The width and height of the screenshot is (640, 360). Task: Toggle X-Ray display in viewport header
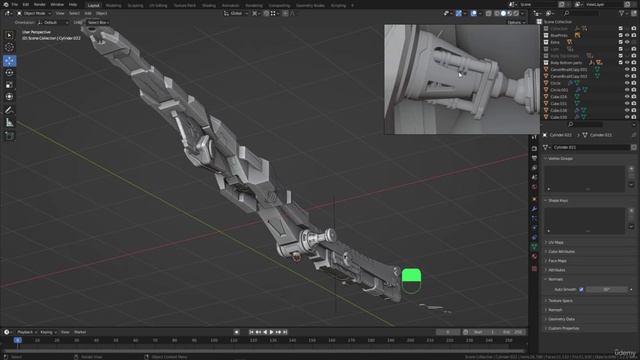(489, 13)
